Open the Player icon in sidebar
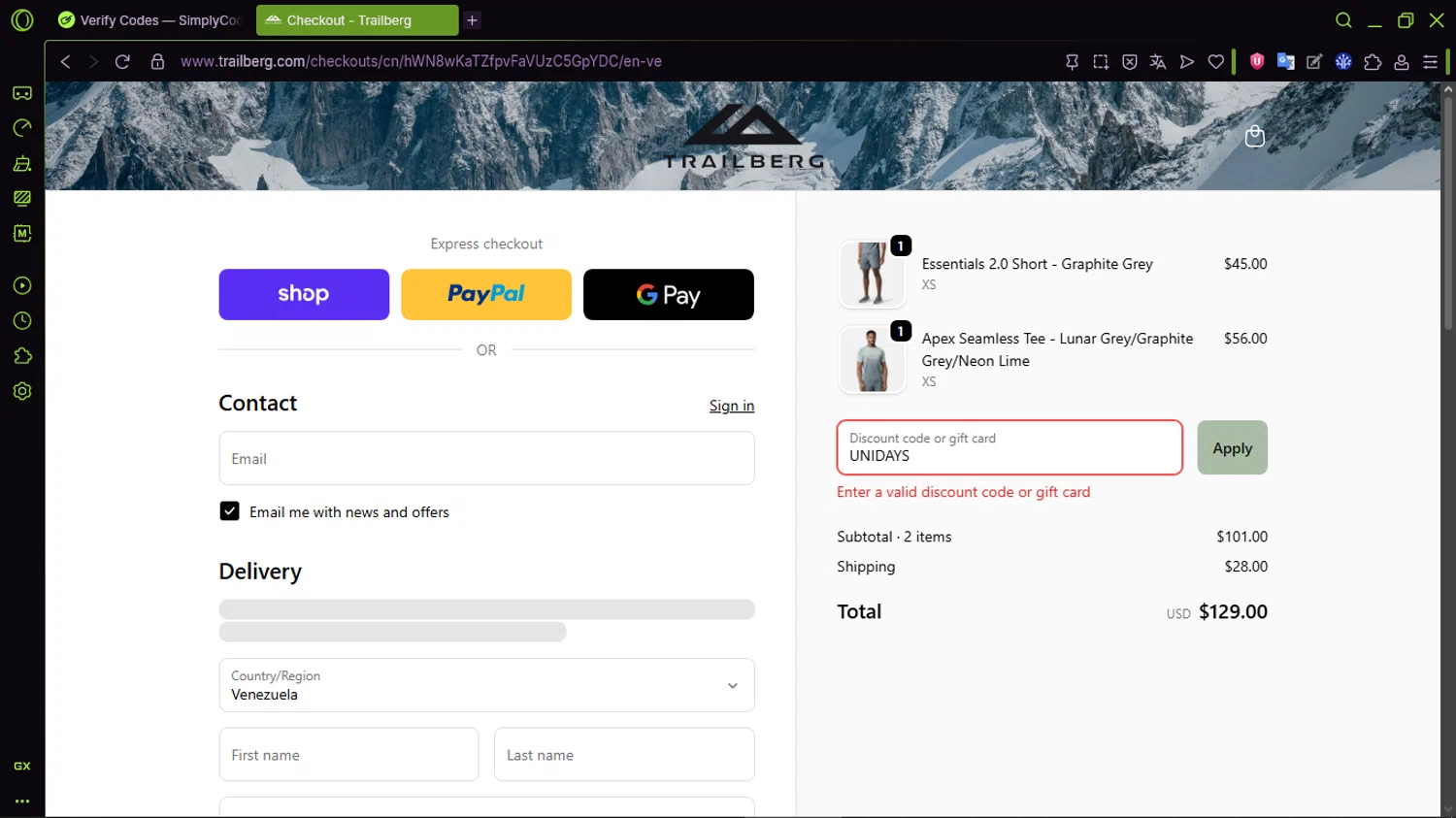Image resolution: width=1456 pixels, height=818 pixels. click(21, 285)
